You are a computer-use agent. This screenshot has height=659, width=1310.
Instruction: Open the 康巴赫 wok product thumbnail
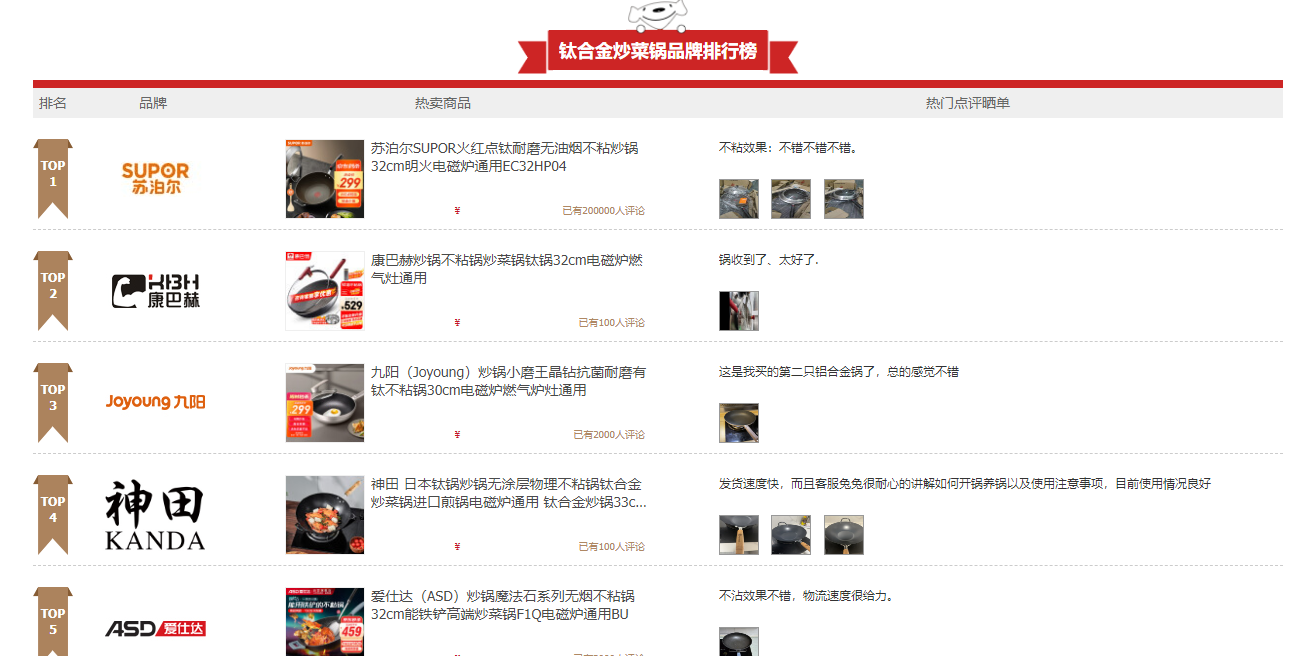tap(325, 291)
